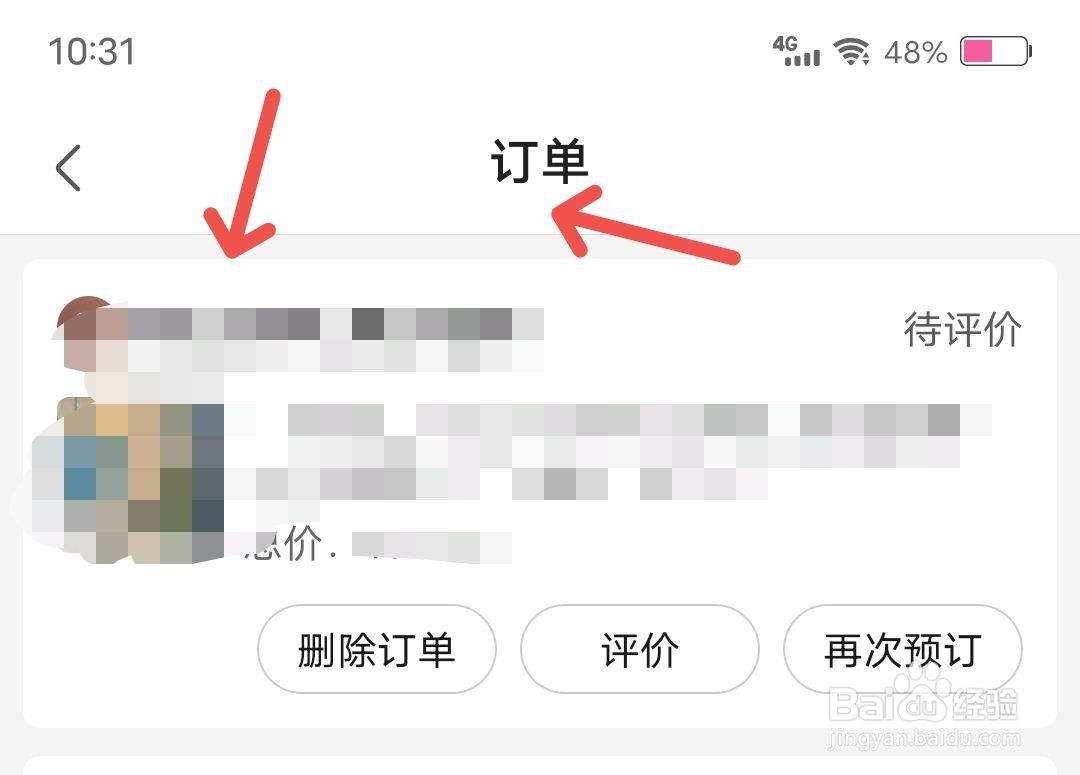
Task: Tap the pink battery icon
Action: [996, 52]
